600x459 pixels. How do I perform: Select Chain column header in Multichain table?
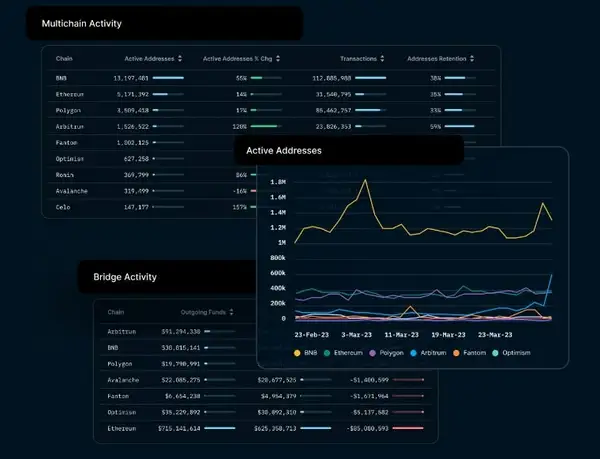pos(64,59)
